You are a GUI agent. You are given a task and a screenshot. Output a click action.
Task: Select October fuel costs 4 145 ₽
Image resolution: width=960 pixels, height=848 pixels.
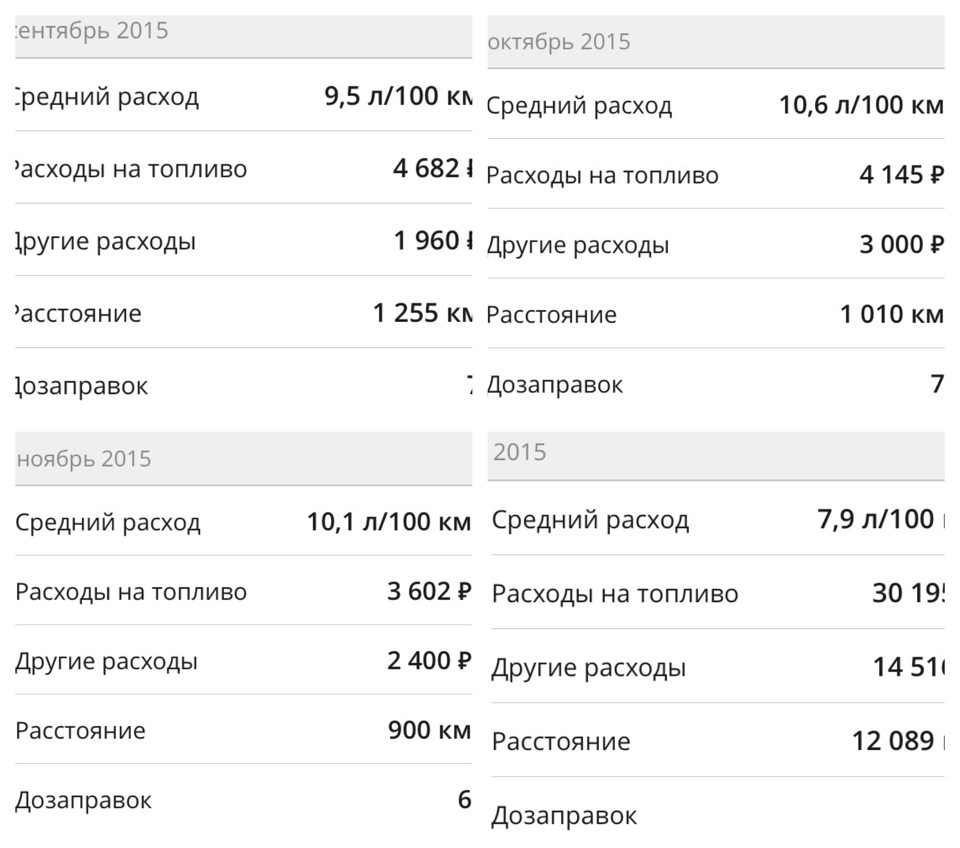pyautogui.click(x=716, y=174)
